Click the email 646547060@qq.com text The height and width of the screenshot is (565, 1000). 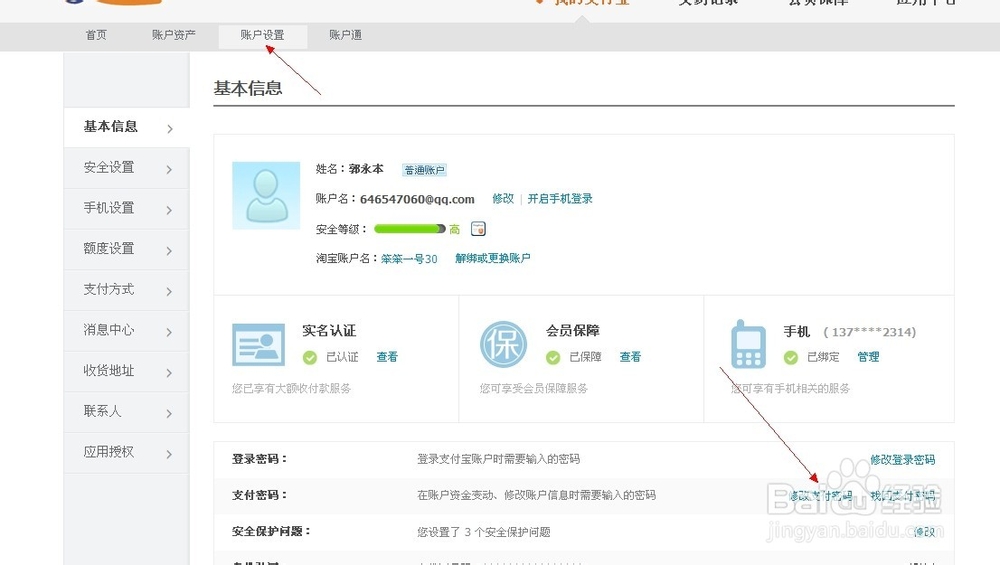(417, 200)
